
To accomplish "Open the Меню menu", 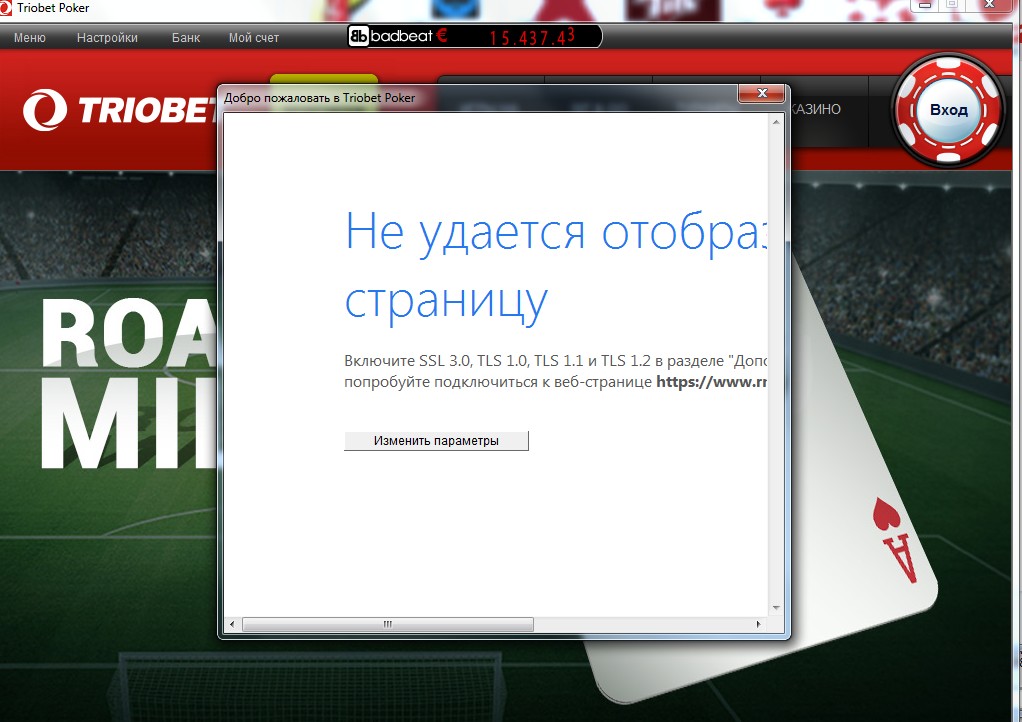I will click(x=30, y=38).
